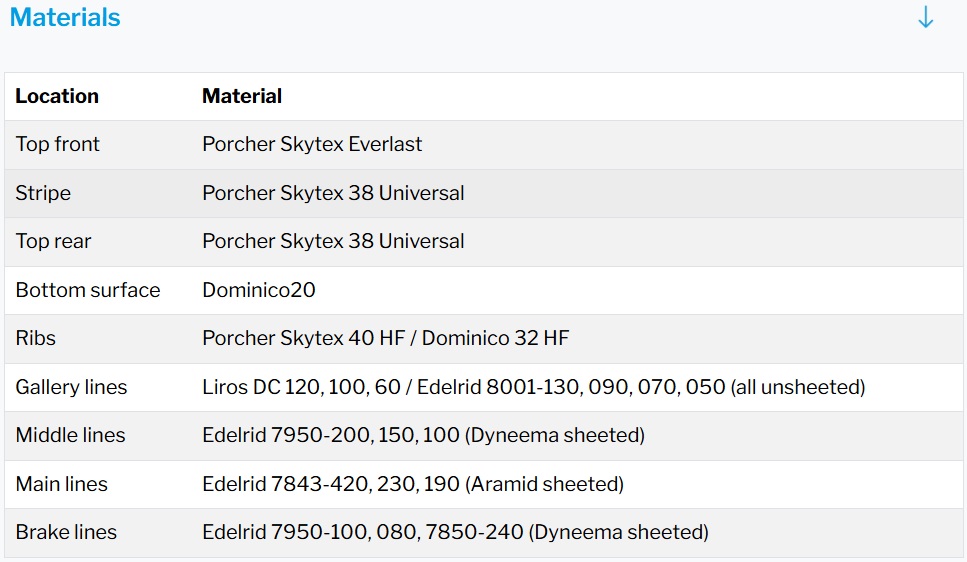Click the Edelrid 7950-200 Dyneema sheeted cell

423,435
